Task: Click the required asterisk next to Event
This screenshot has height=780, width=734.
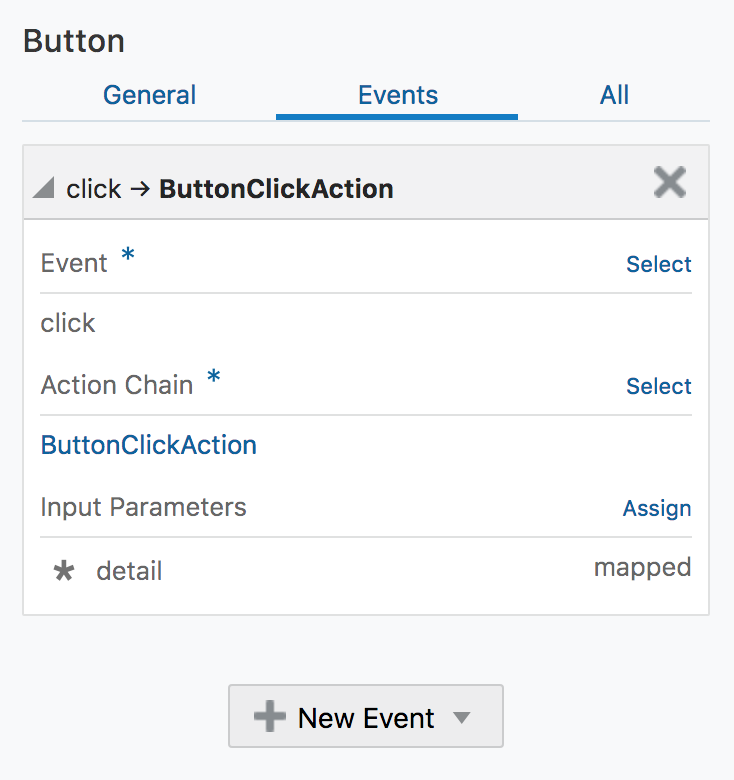Action: (128, 256)
